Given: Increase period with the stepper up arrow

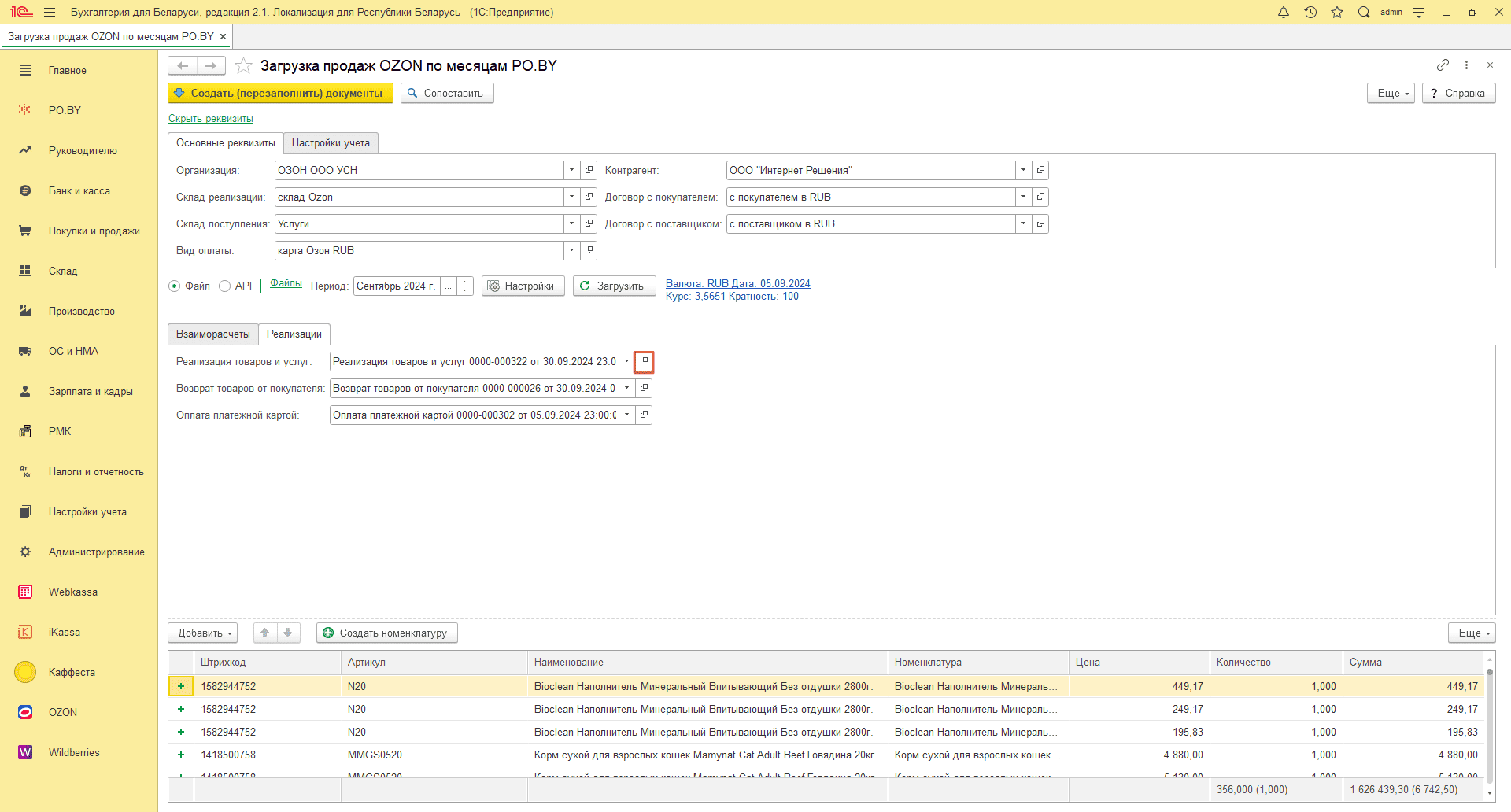Looking at the screenshot, I should (x=465, y=281).
